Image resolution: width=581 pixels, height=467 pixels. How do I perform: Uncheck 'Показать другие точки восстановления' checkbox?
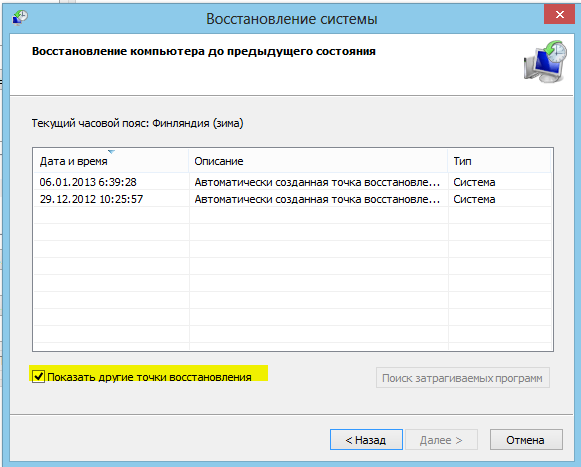pos(38,377)
